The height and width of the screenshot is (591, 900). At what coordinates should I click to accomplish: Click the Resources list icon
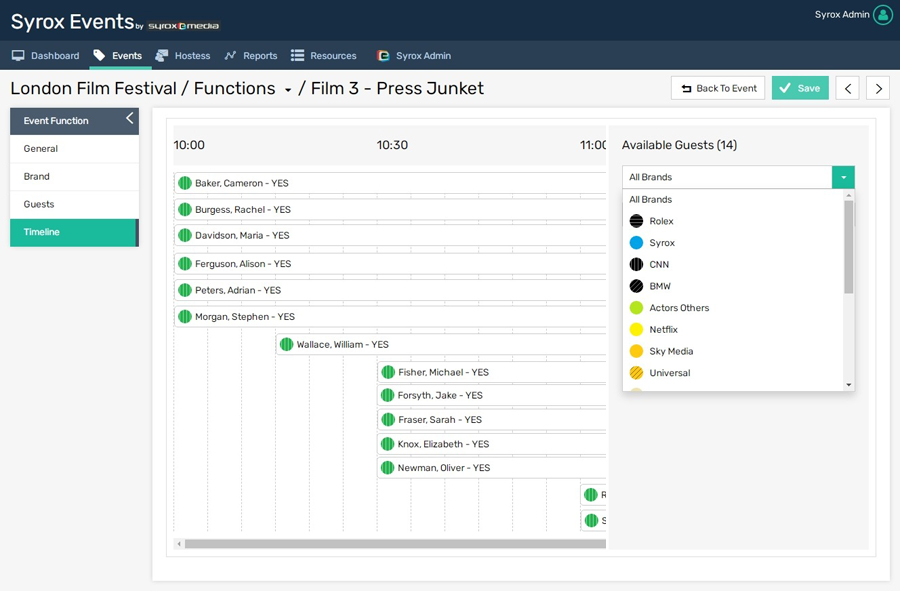click(297, 55)
